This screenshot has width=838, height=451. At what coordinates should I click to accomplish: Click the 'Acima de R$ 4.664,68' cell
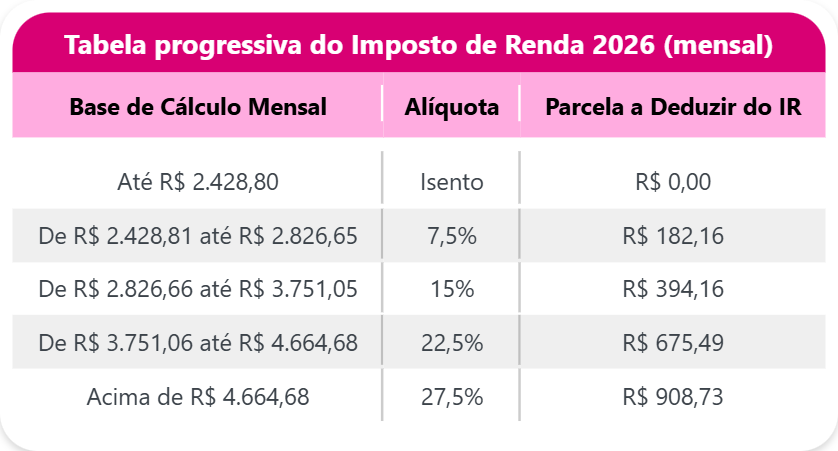click(198, 396)
